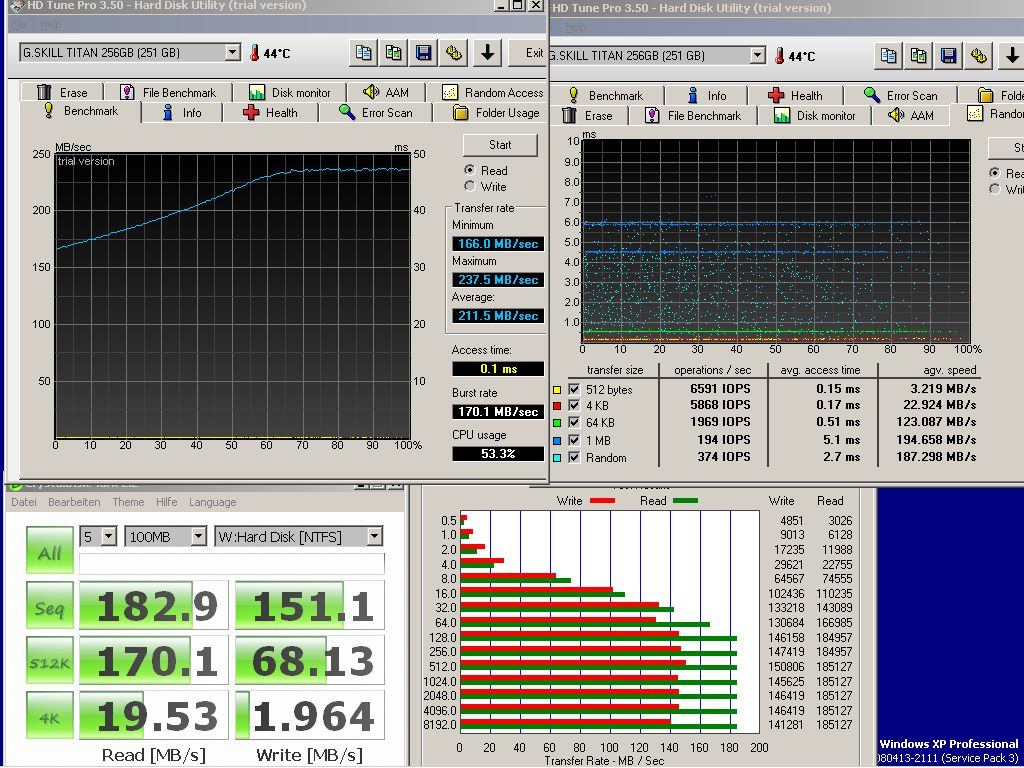Click yellow color swatch beside 512 bytes row
Screen dimensions: 1024x768
pos(557,391)
